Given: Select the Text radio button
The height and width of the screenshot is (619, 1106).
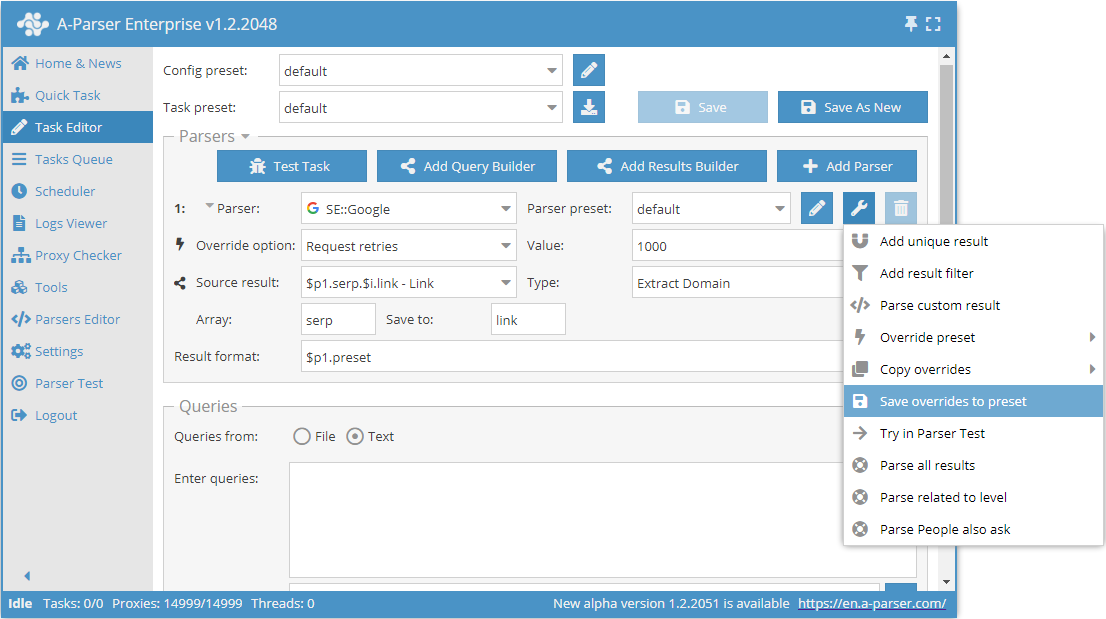Looking at the screenshot, I should [x=355, y=436].
